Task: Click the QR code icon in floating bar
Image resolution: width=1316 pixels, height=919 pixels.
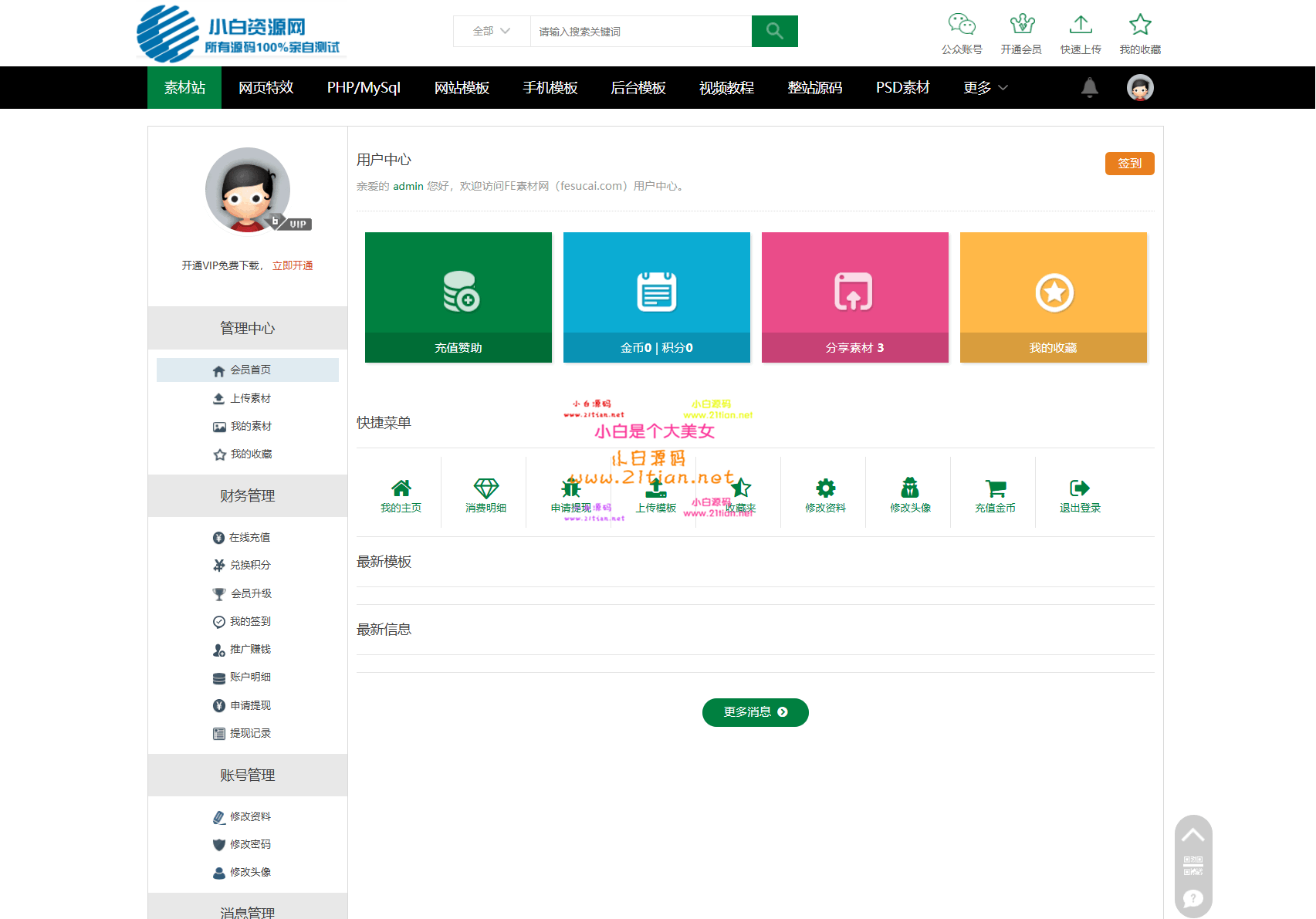Action: pos(1193,866)
